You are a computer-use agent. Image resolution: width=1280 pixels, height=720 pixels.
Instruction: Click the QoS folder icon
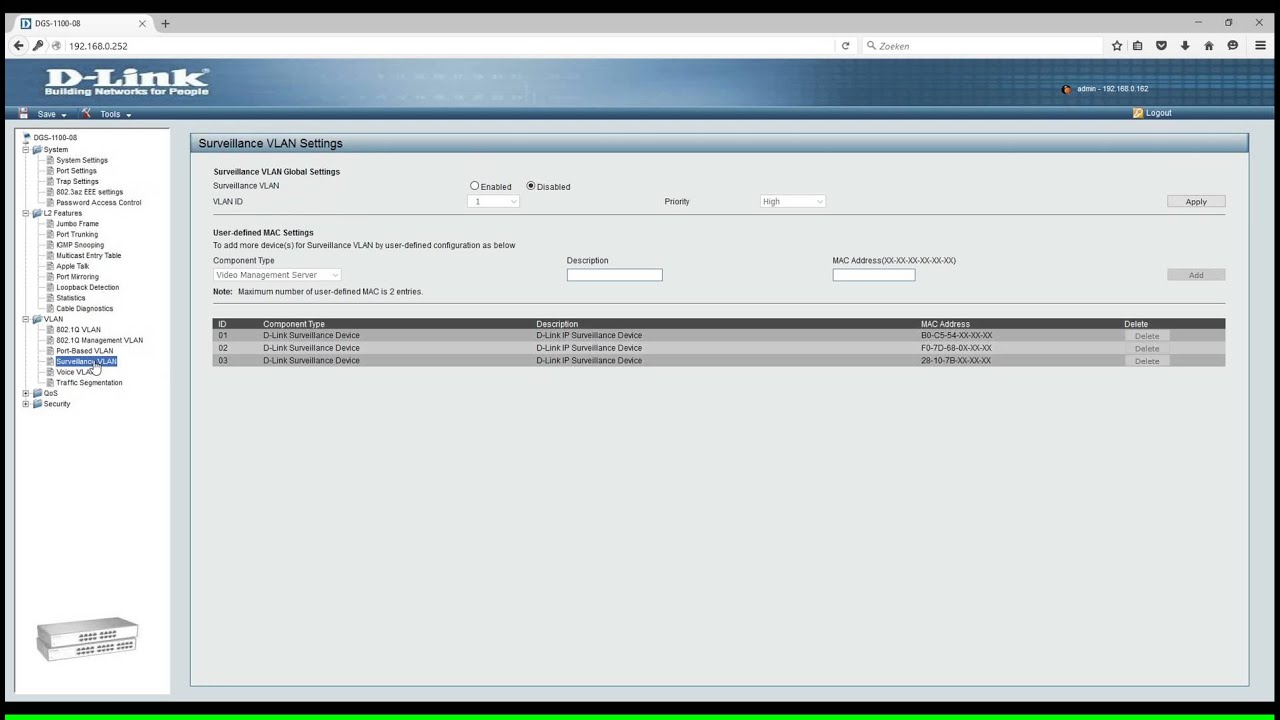tap(37, 393)
